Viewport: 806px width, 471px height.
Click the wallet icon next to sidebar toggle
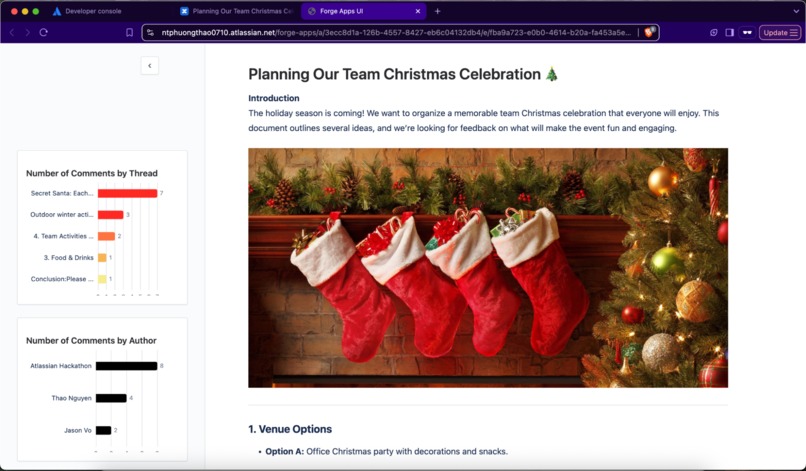pyautogui.click(x=713, y=32)
